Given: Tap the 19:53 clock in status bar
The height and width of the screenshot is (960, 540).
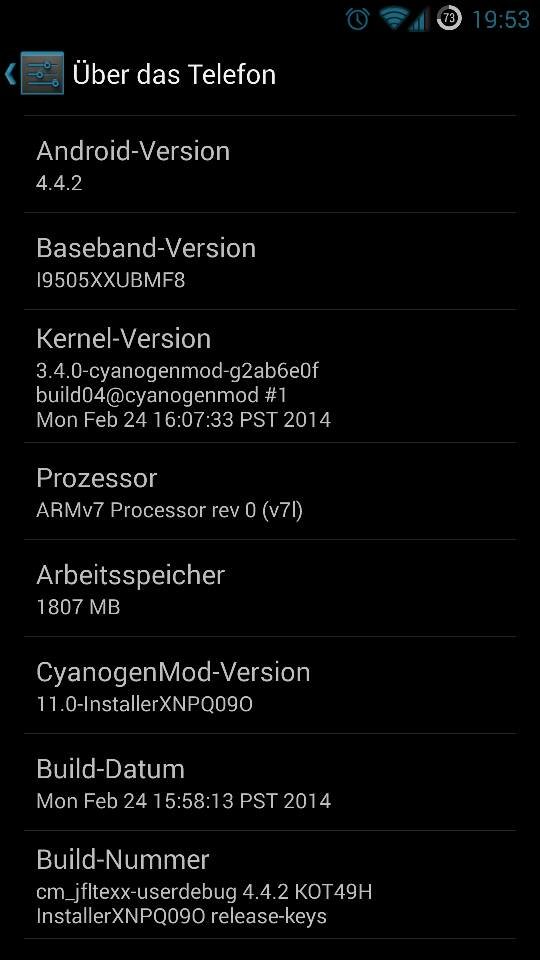Looking at the screenshot, I should click(x=500, y=19).
